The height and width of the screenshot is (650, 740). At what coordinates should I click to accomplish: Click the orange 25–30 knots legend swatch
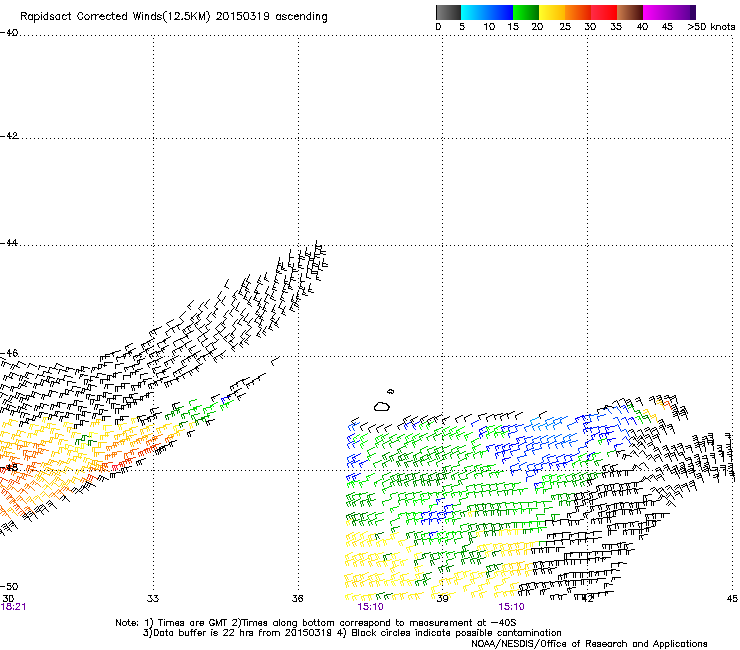(x=578, y=12)
